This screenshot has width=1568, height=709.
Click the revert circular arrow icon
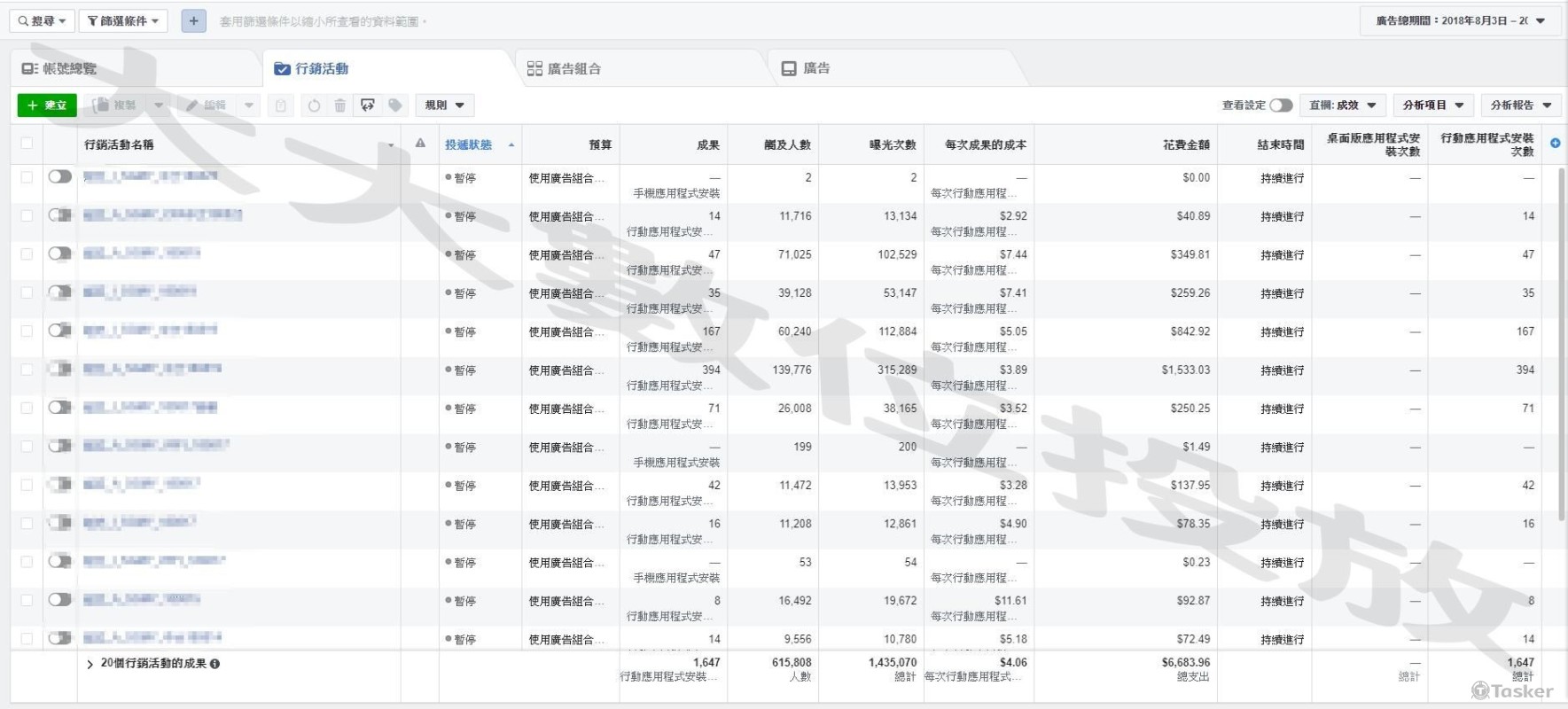click(314, 105)
